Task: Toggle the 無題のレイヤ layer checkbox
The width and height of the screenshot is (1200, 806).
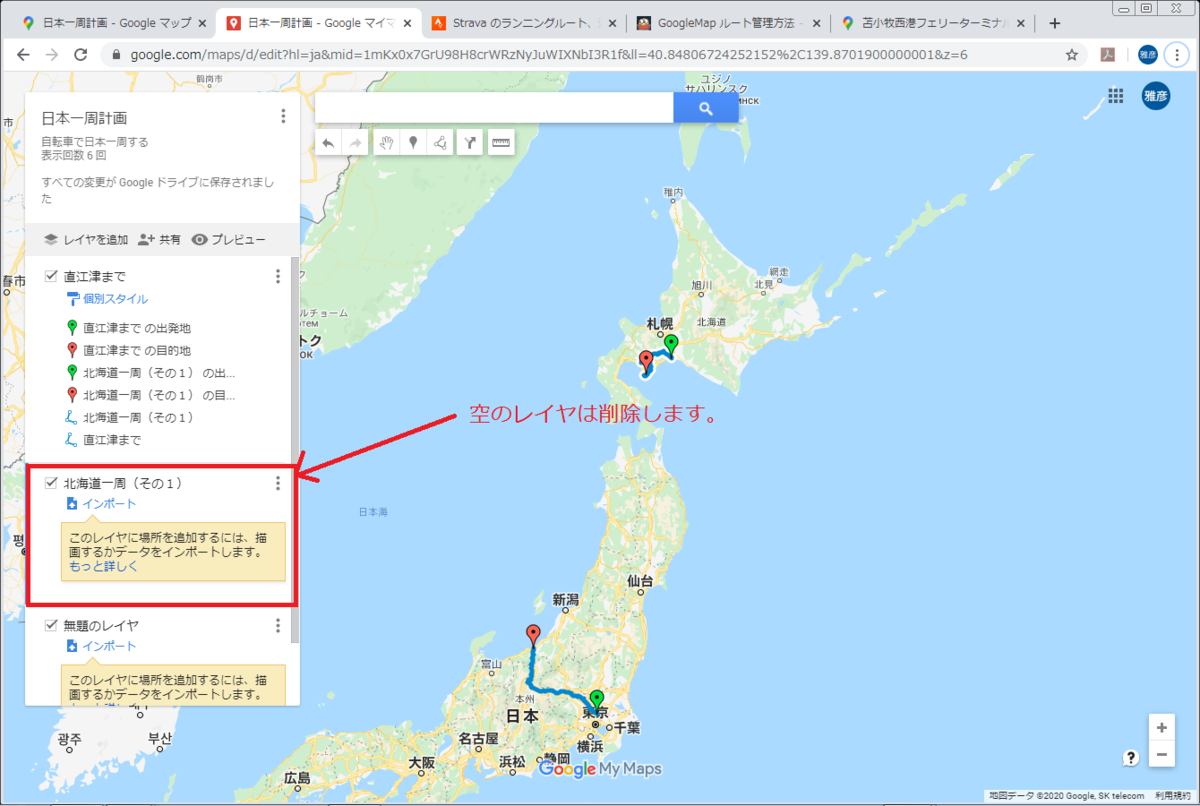Action: click(51, 625)
